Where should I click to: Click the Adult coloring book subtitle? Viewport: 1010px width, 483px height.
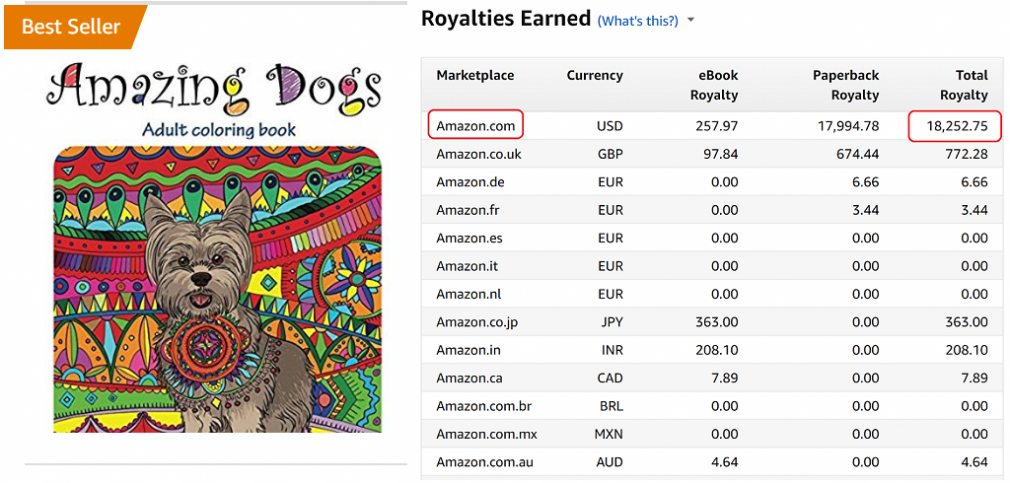pos(218,130)
